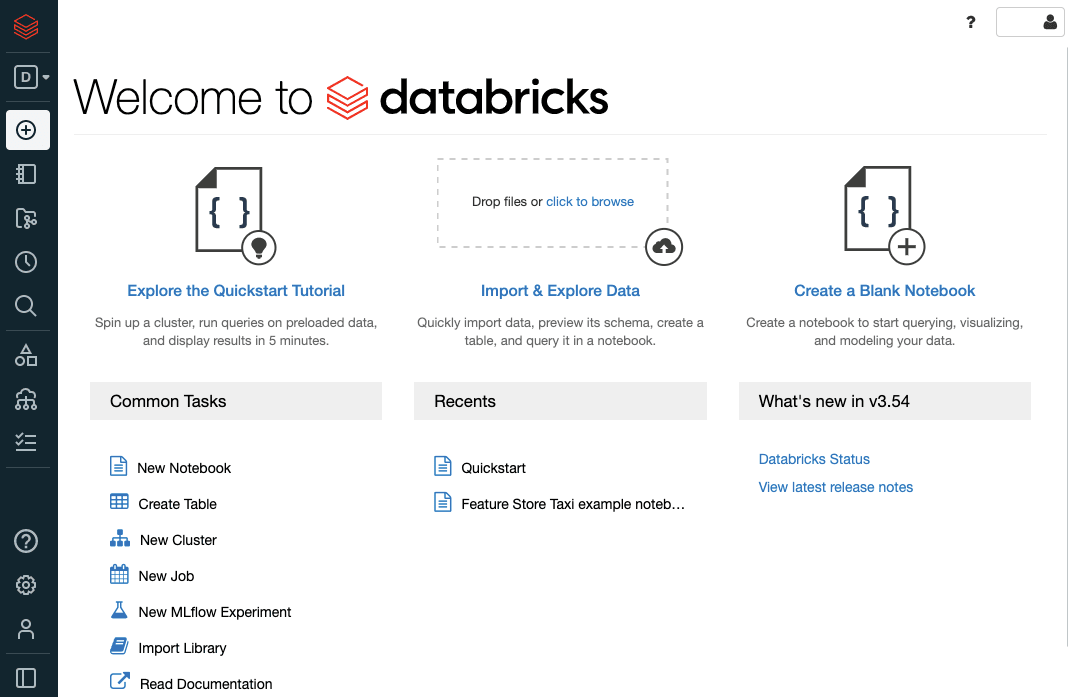Click the Help question mark in sidebar
The height and width of the screenshot is (697, 1068).
[x=26, y=541]
